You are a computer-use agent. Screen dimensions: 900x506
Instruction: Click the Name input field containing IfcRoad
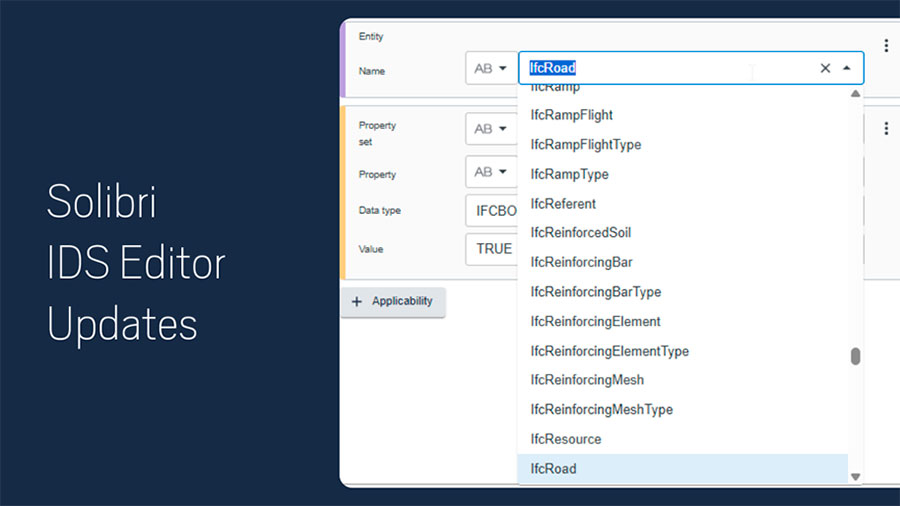pos(660,68)
